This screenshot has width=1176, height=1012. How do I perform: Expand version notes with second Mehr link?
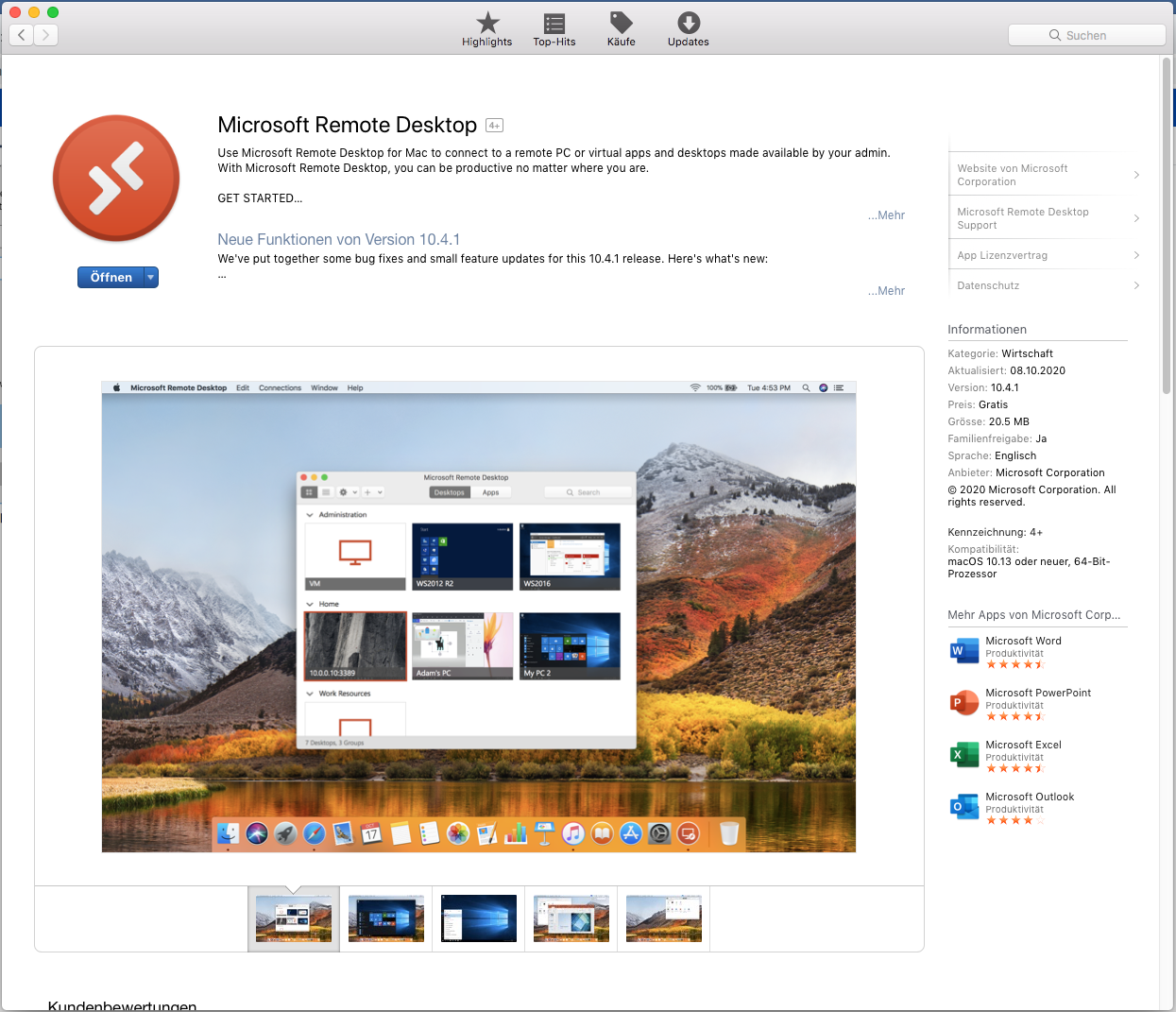tap(886, 291)
